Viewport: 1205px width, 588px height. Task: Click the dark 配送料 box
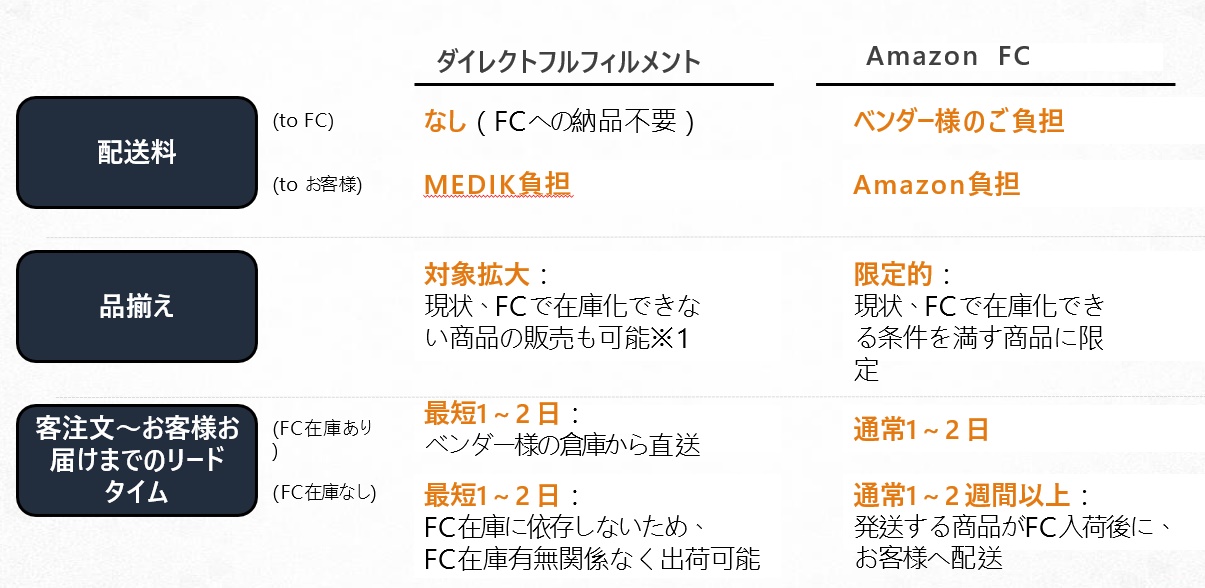coord(136,152)
